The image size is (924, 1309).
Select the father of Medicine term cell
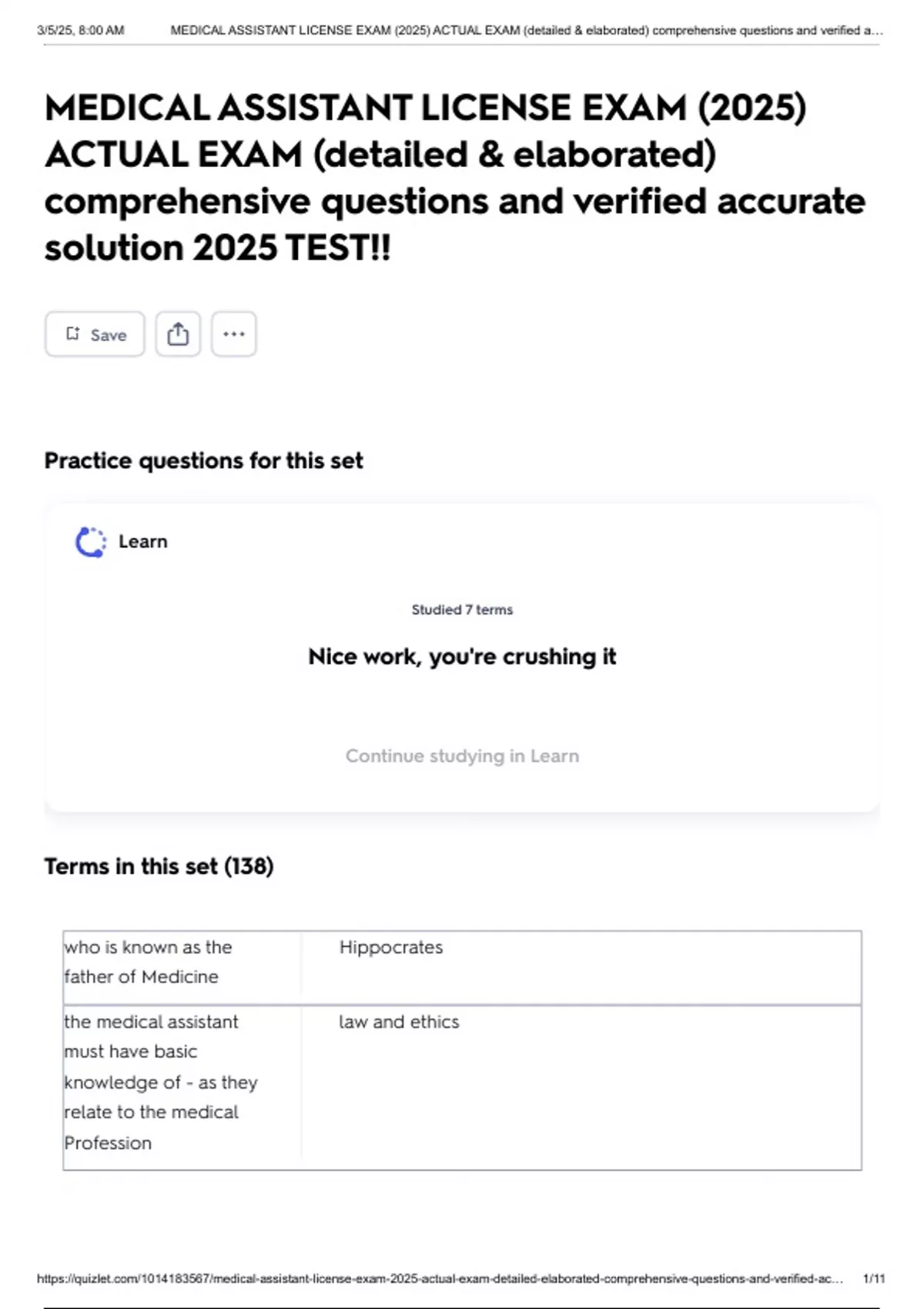tap(149, 962)
